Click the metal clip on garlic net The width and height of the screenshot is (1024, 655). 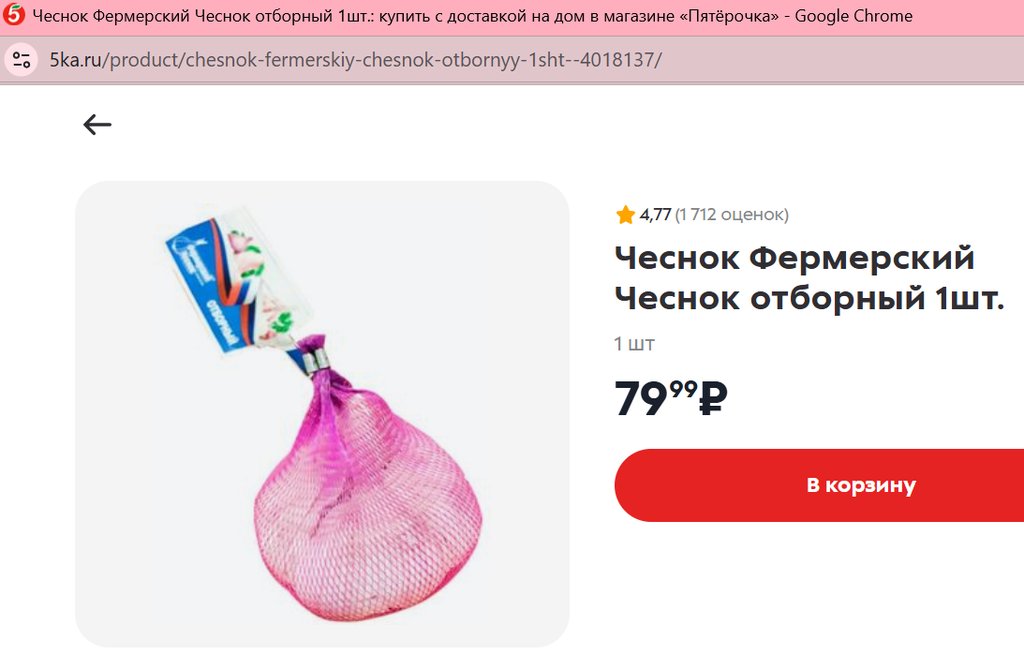317,361
